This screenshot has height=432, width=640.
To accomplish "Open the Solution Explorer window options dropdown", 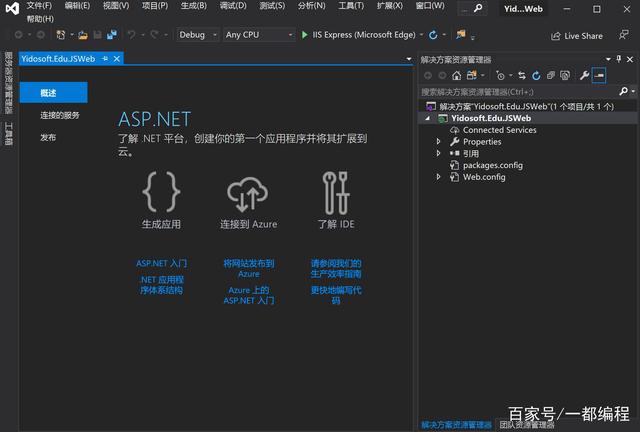I will [608, 59].
